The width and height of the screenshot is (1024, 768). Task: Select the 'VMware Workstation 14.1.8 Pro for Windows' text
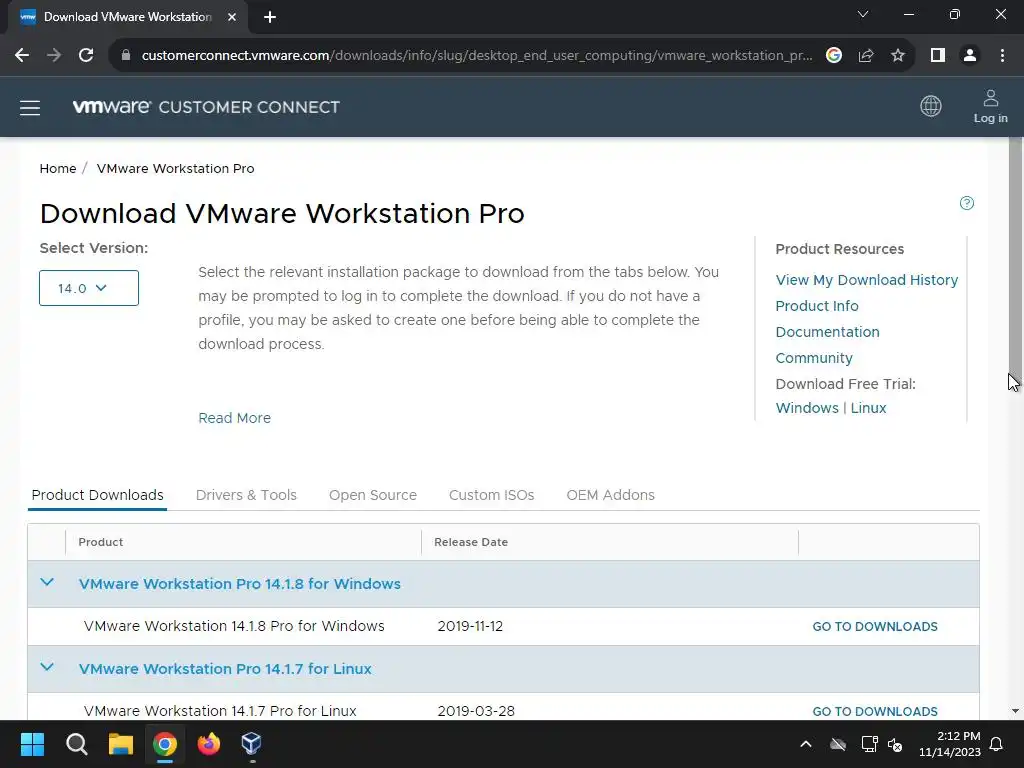[x=234, y=626]
